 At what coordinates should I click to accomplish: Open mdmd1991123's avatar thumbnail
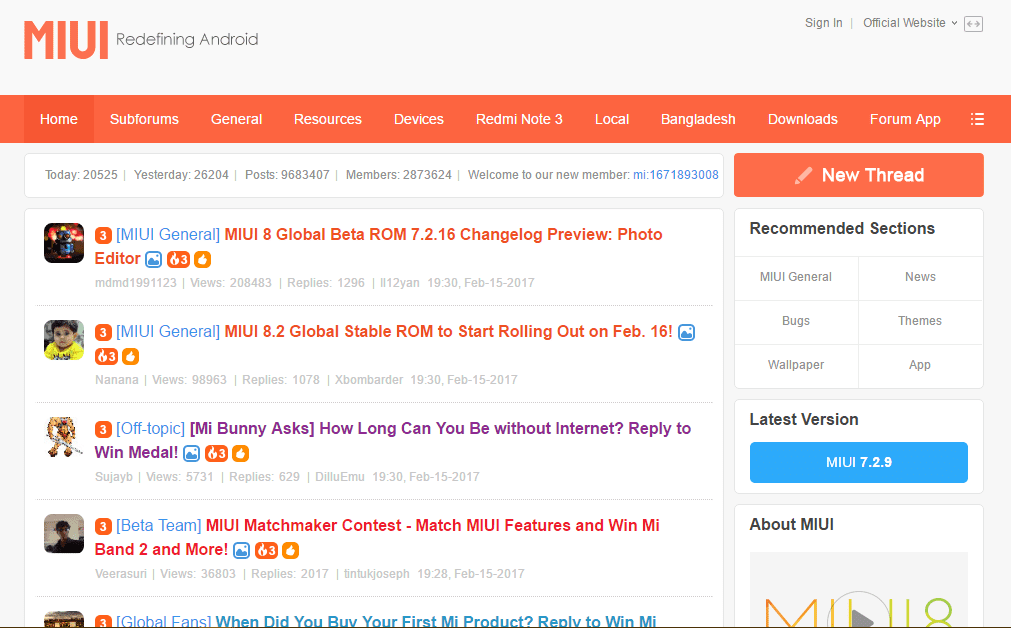coord(64,243)
